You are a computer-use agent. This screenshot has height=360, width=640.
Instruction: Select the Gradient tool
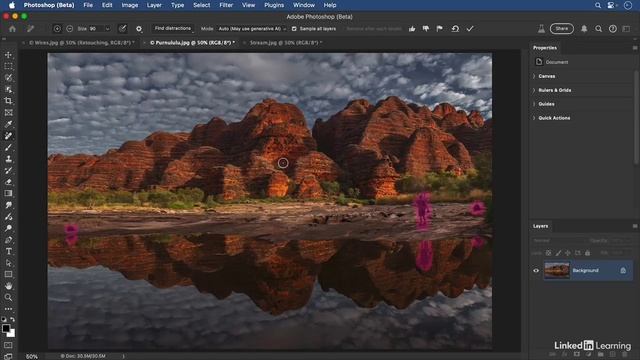click(x=8, y=193)
